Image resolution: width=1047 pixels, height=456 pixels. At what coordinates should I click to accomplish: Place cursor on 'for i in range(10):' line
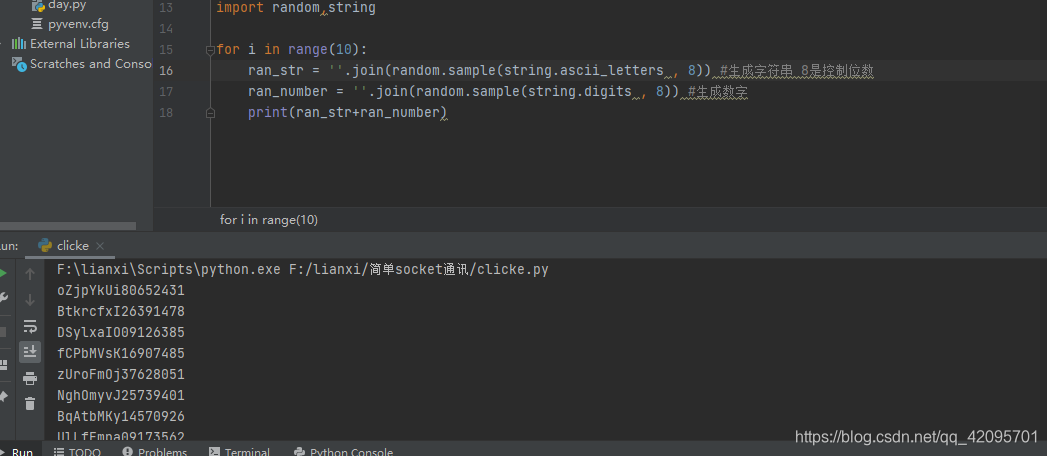[292, 50]
